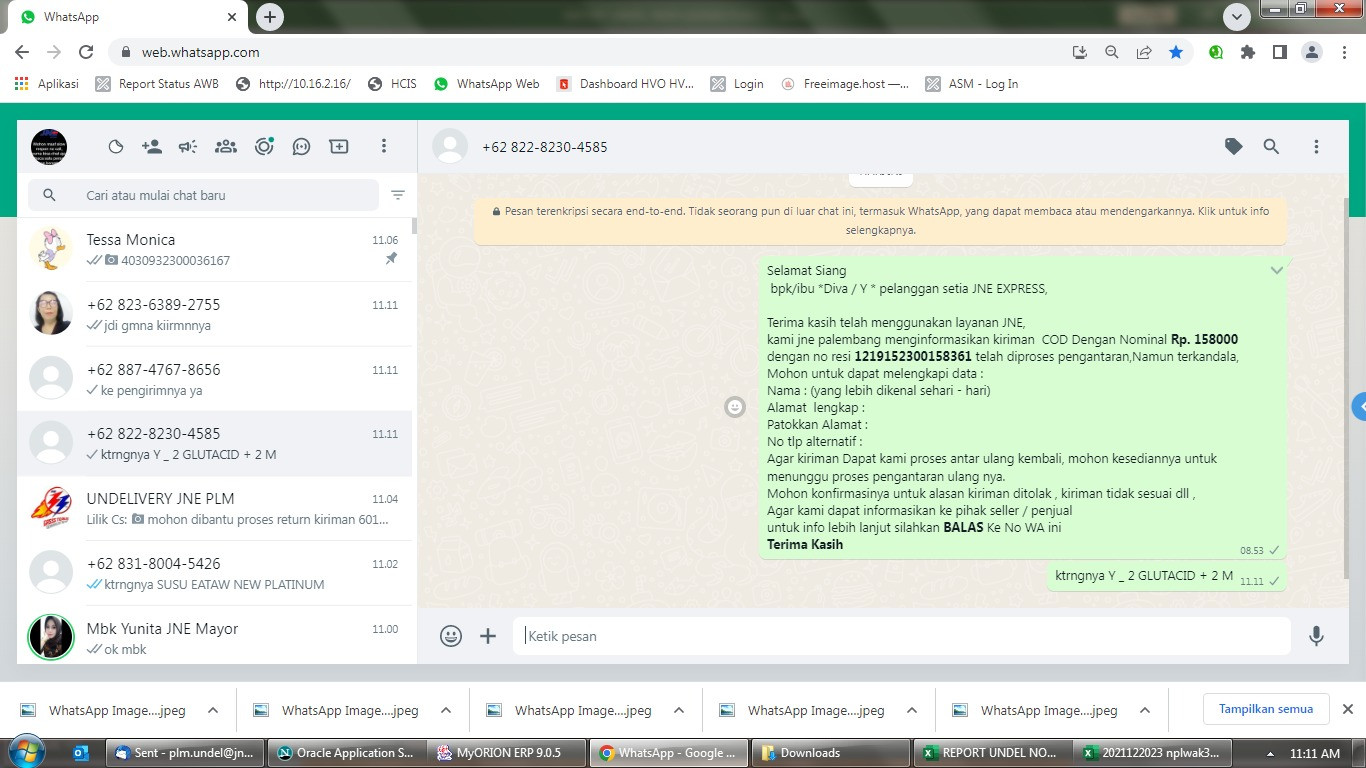Click the share icon in address bar
This screenshot has height=768, width=1366.
coord(1144,52)
